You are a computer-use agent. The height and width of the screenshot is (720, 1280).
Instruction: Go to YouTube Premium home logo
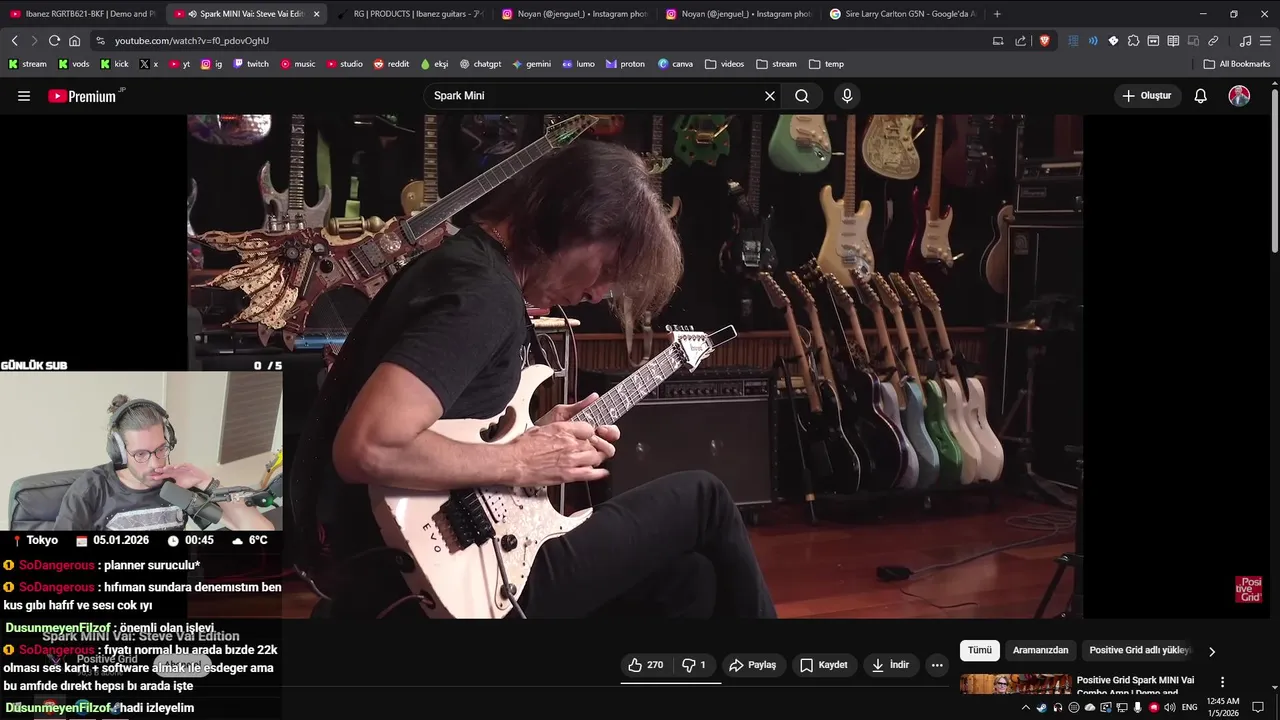click(83, 96)
